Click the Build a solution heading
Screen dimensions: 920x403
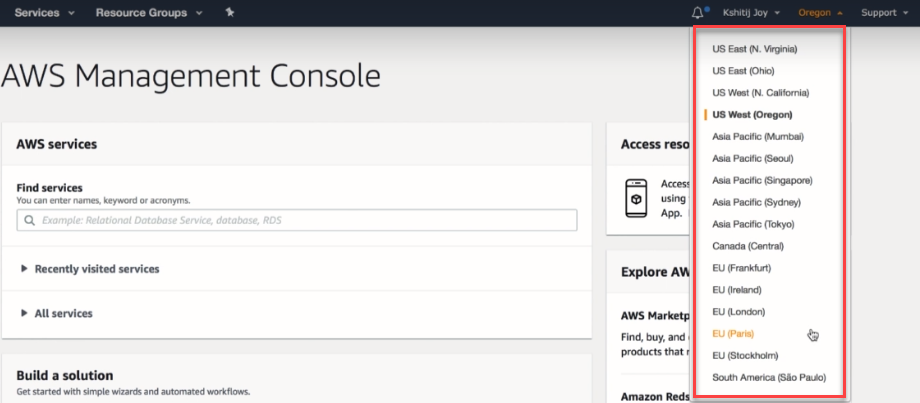pos(65,375)
